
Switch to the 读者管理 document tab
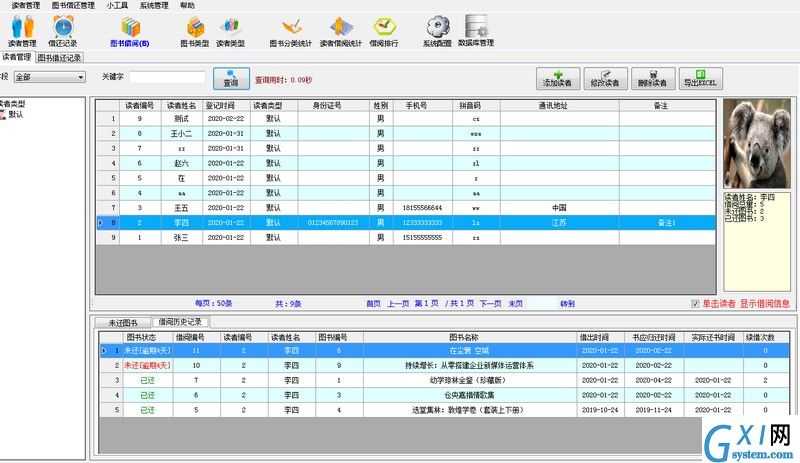pyautogui.click(x=17, y=57)
